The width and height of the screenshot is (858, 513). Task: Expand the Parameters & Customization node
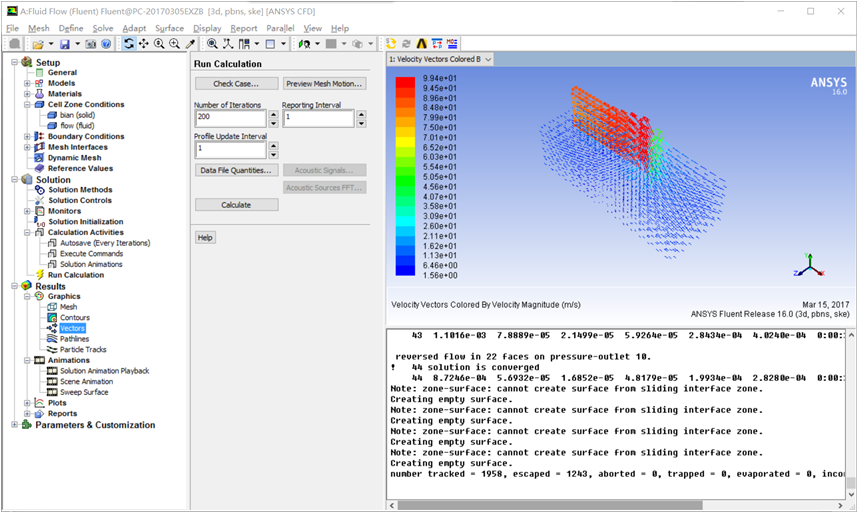14,425
